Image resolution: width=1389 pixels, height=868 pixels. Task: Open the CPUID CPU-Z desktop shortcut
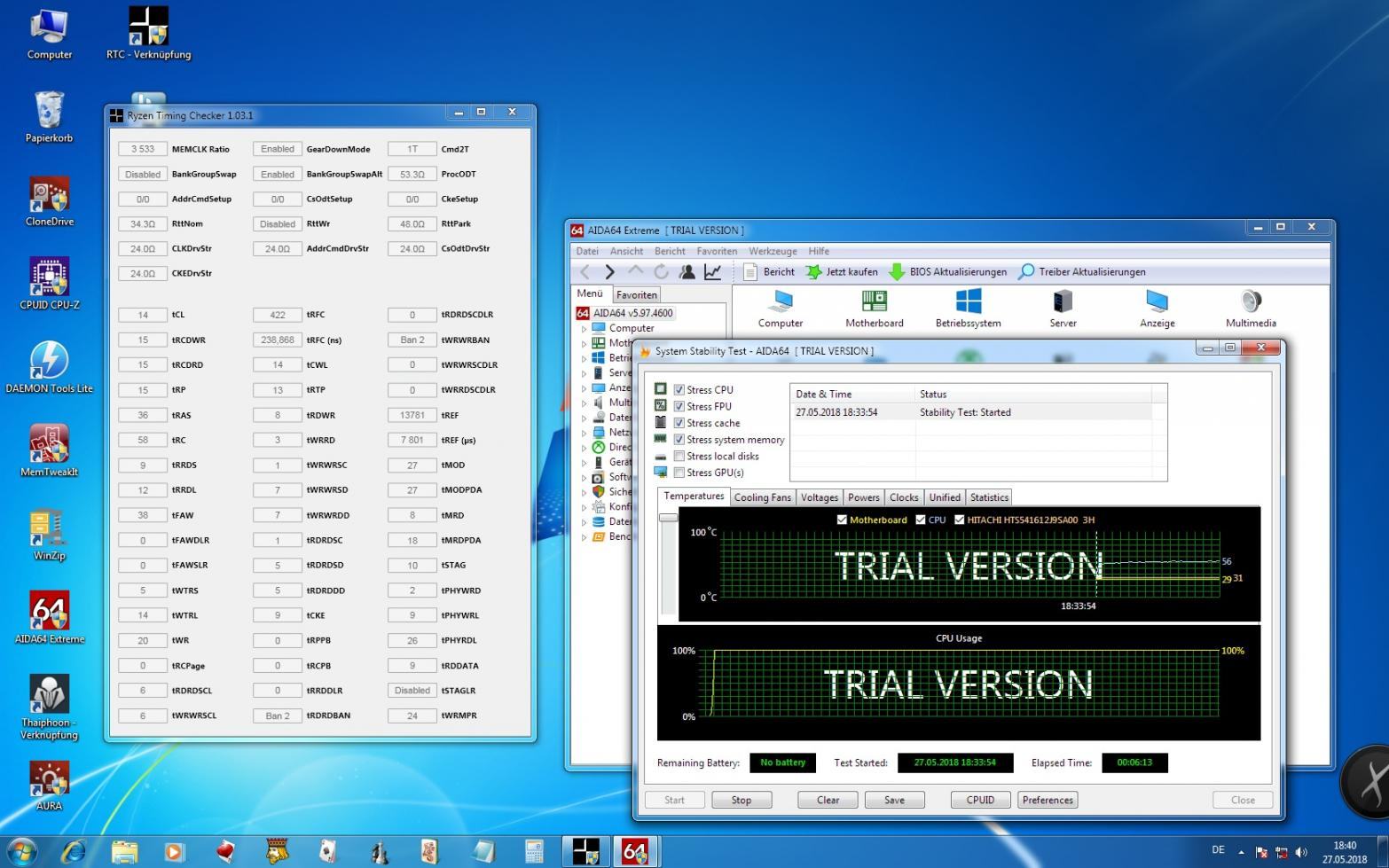point(50,284)
